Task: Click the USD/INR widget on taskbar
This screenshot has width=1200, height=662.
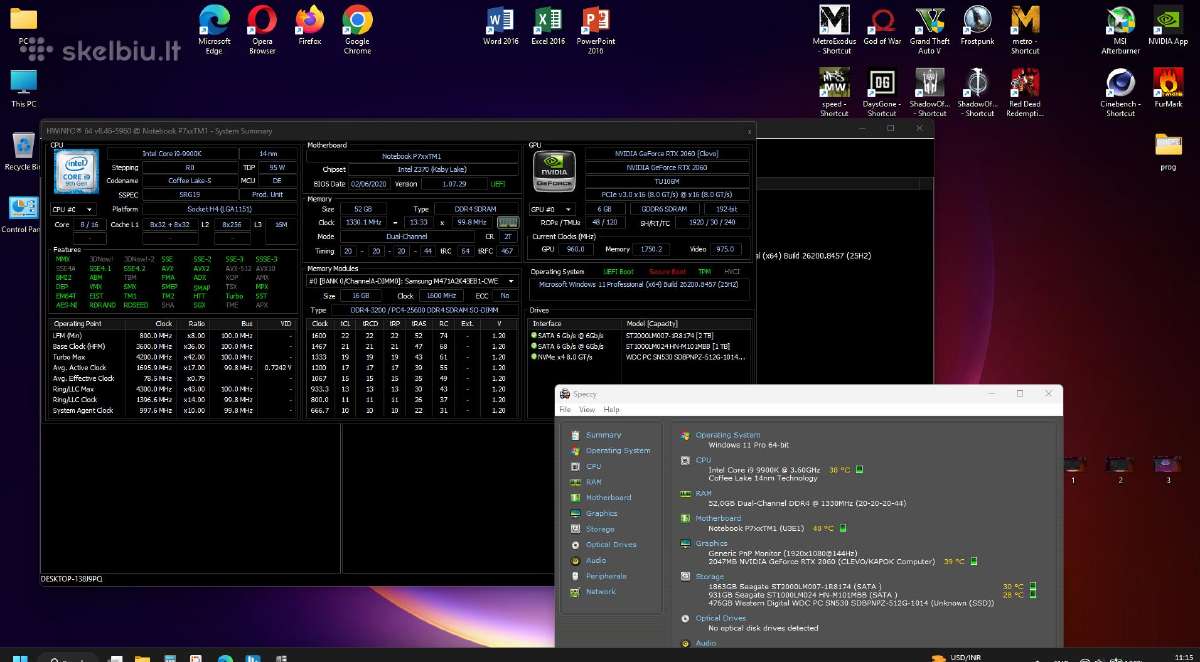Action: (955, 657)
